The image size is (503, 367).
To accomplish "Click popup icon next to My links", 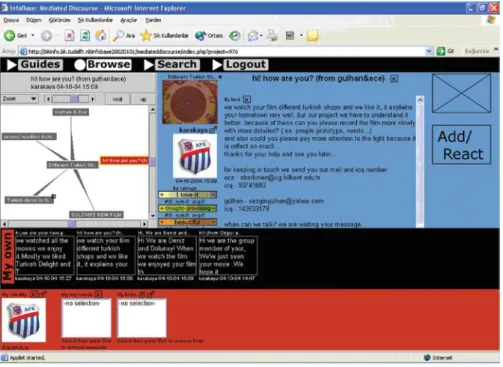I will [150, 294].
